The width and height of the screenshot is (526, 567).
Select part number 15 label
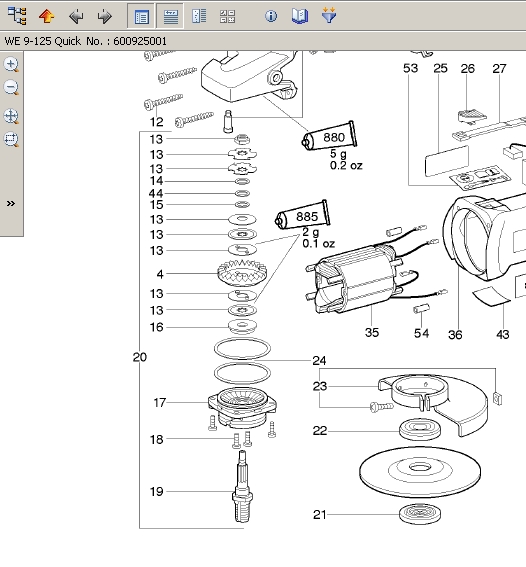point(157,205)
